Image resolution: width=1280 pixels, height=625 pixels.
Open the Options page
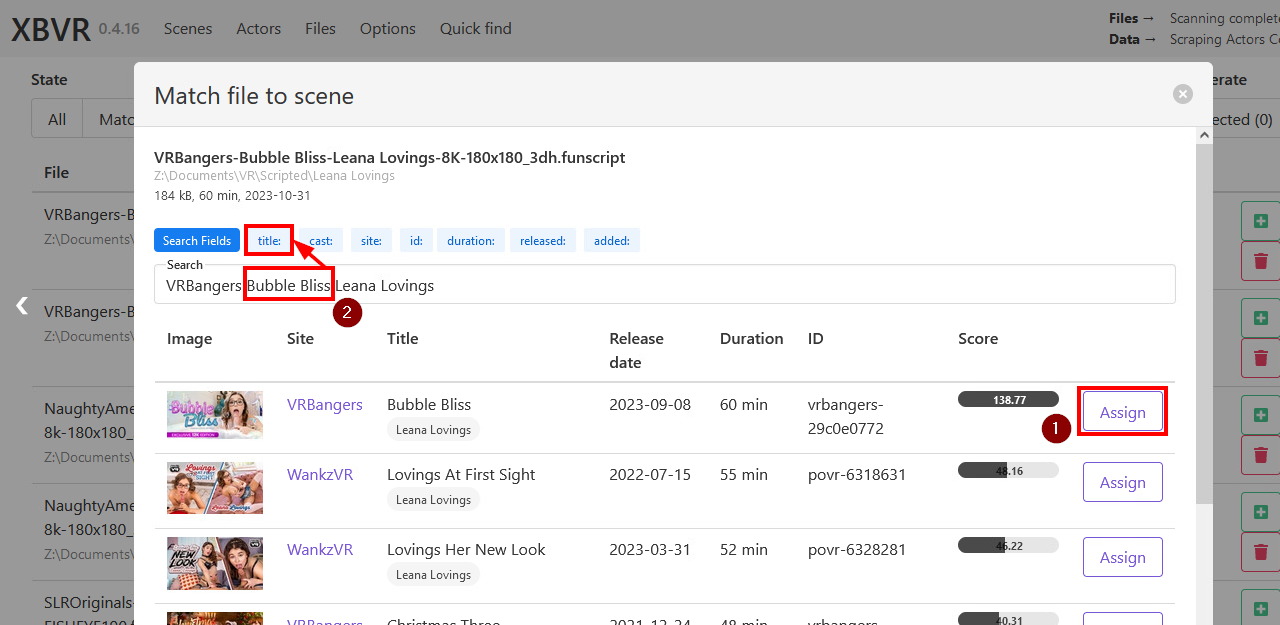point(388,28)
